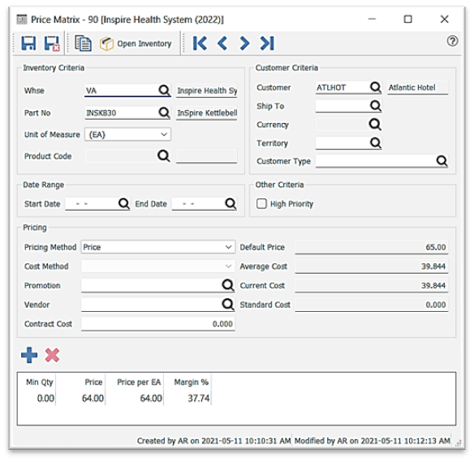
Task: Click the Open Inventory button
Action: pyautogui.click(x=136, y=43)
